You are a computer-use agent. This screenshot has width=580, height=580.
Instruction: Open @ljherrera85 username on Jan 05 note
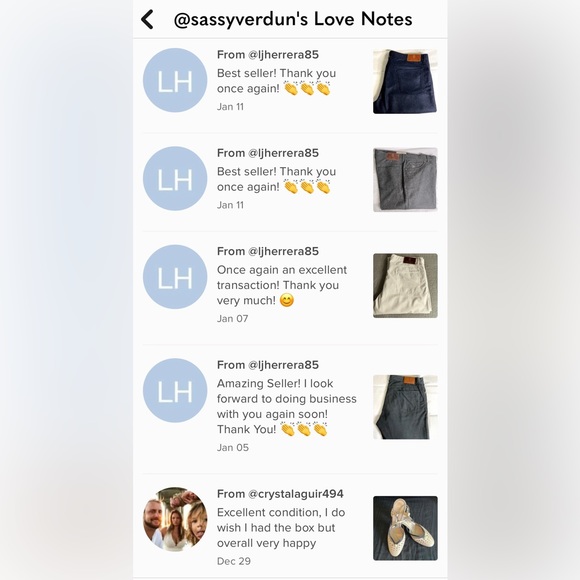pos(283,365)
